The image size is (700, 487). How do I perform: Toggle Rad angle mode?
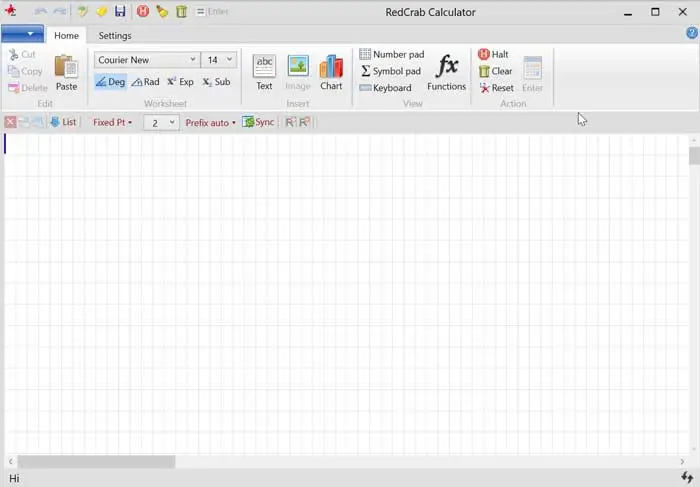pos(146,82)
